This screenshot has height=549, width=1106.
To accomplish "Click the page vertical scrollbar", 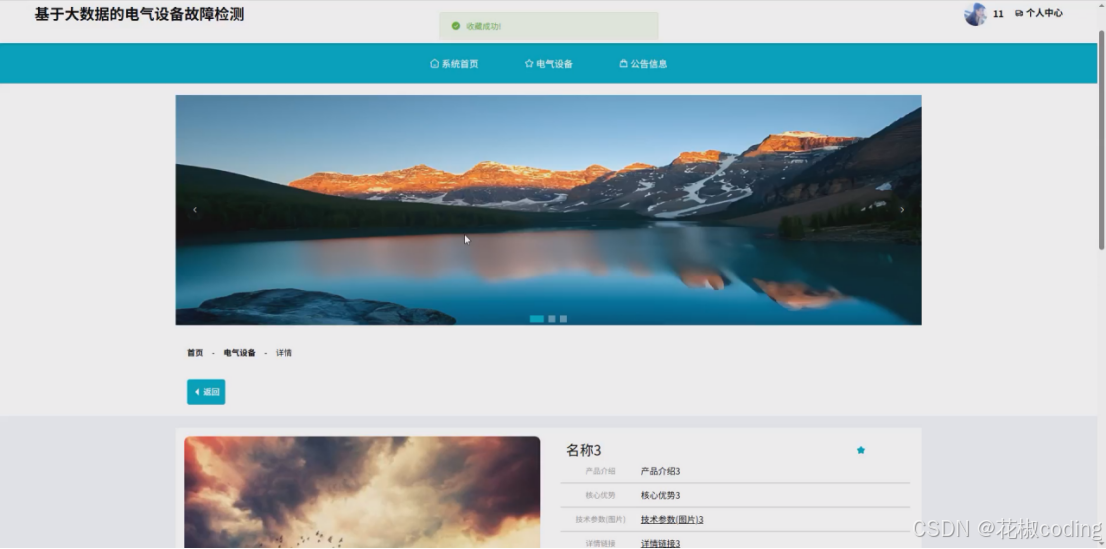I will point(1101,140).
